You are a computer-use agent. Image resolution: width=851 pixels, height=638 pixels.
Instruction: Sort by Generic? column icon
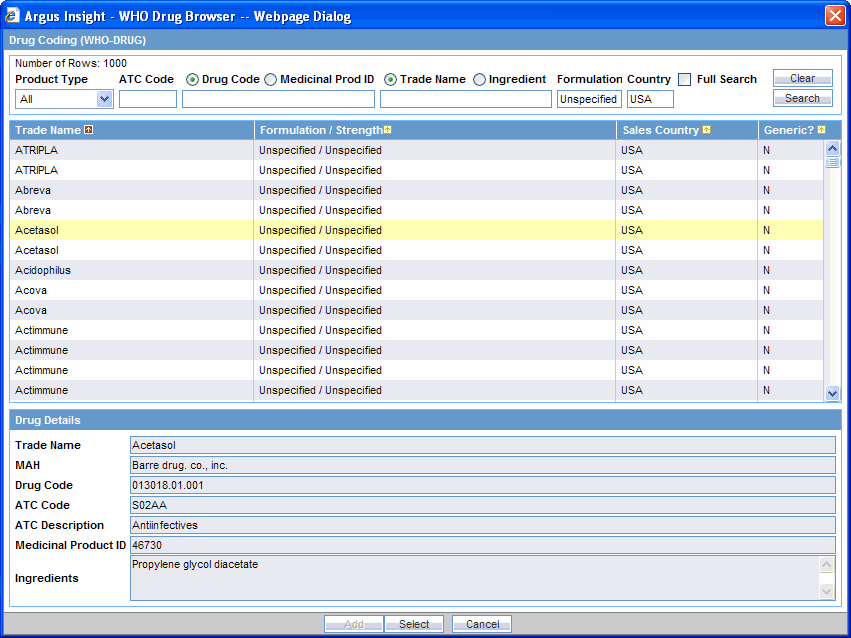(821, 130)
